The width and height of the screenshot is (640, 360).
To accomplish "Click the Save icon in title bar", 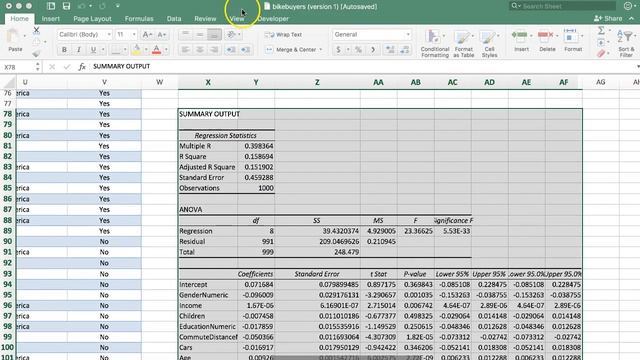I will pyautogui.click(x=66, y=6).
